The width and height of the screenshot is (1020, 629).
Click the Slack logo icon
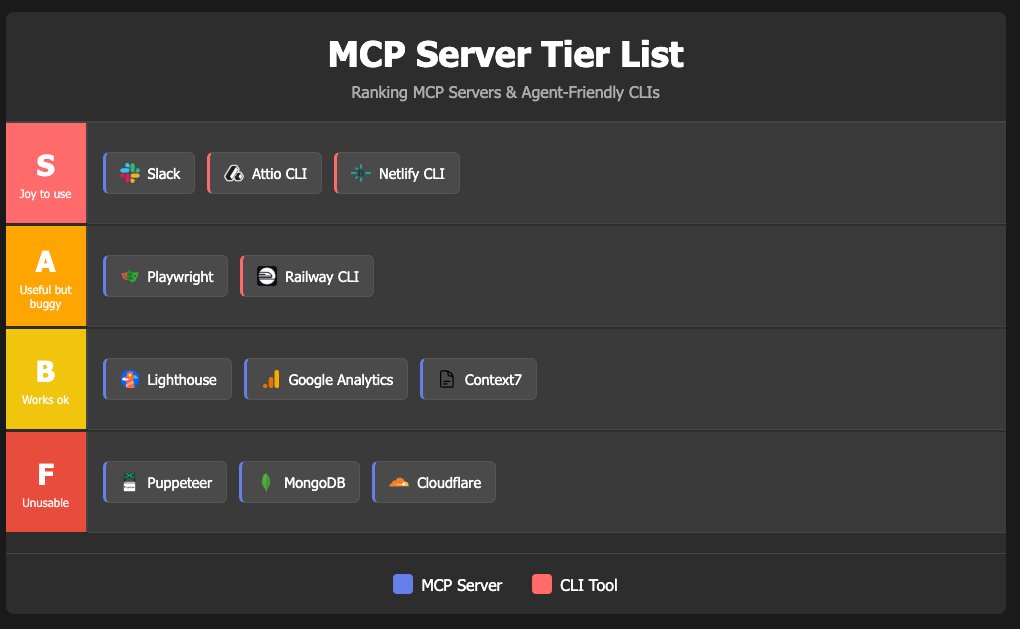click(129, 173)
